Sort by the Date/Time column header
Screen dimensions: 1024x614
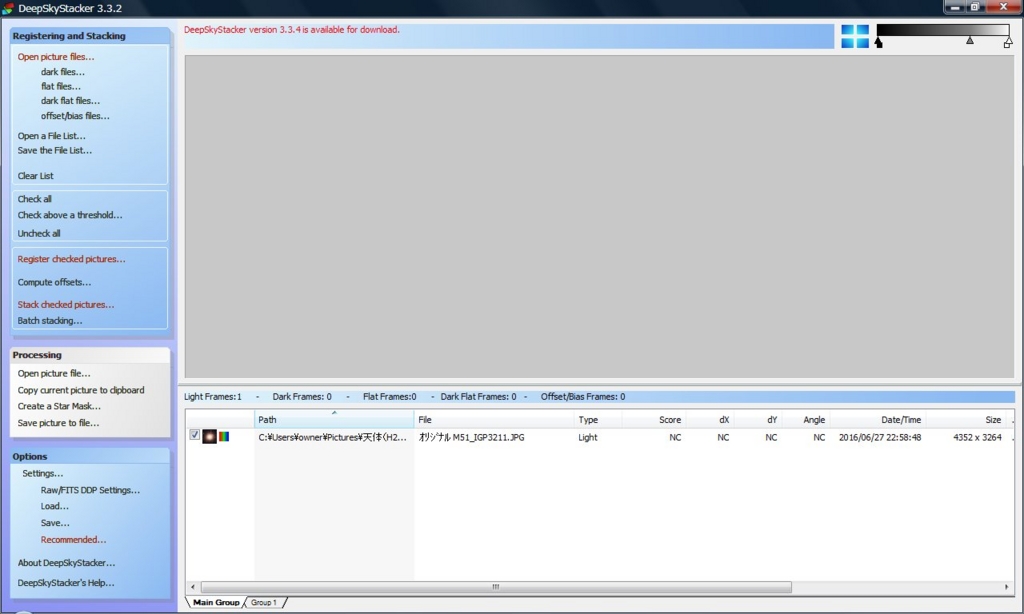point(878,419)
